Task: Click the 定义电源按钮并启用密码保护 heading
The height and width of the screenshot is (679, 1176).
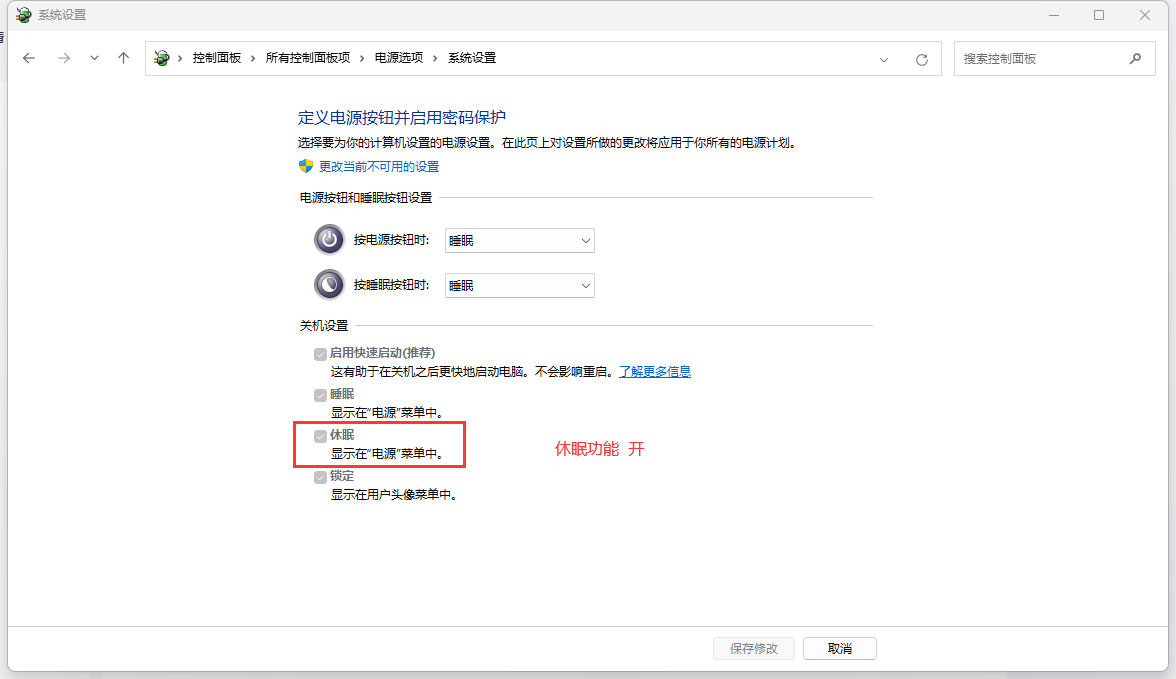Action: pos(401,117)
